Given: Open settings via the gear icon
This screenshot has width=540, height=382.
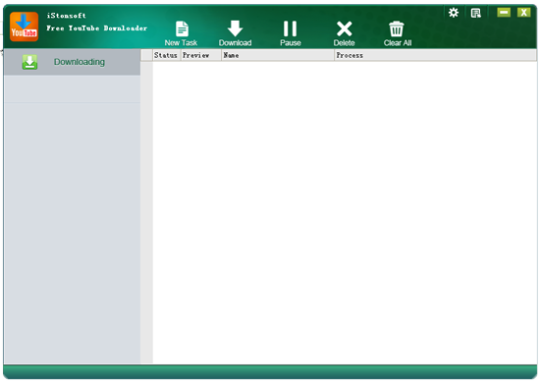Looking at the screenshot, I should [x=454, y=13].
